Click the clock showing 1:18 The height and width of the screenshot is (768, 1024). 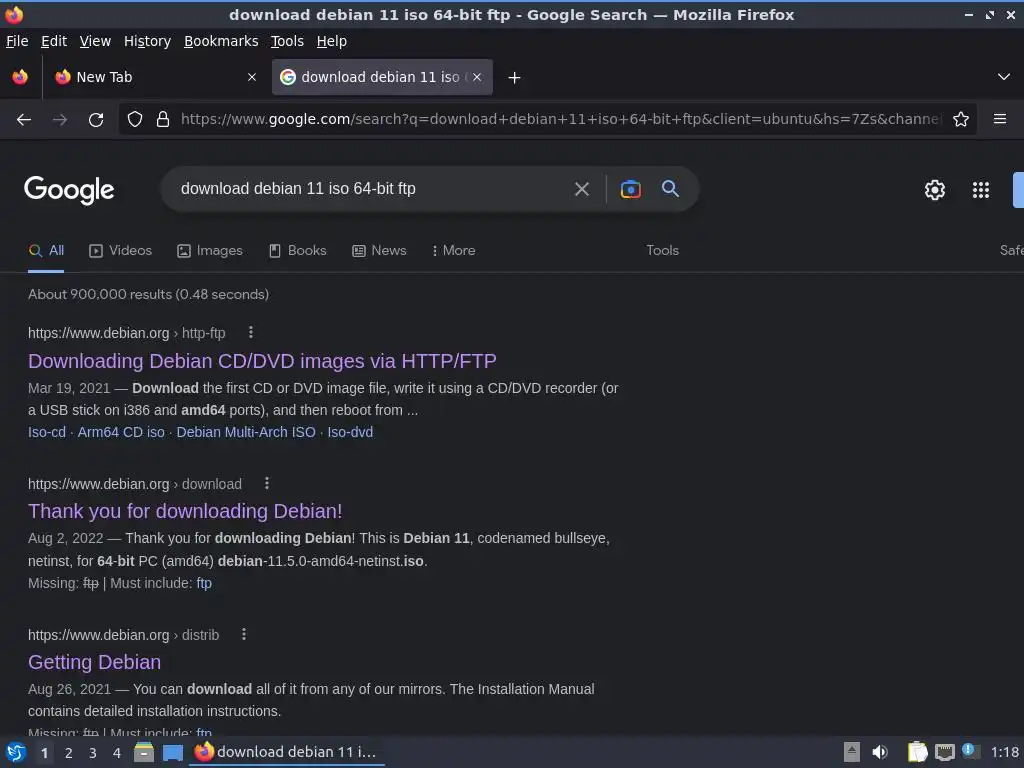[x=1004, y=752]
